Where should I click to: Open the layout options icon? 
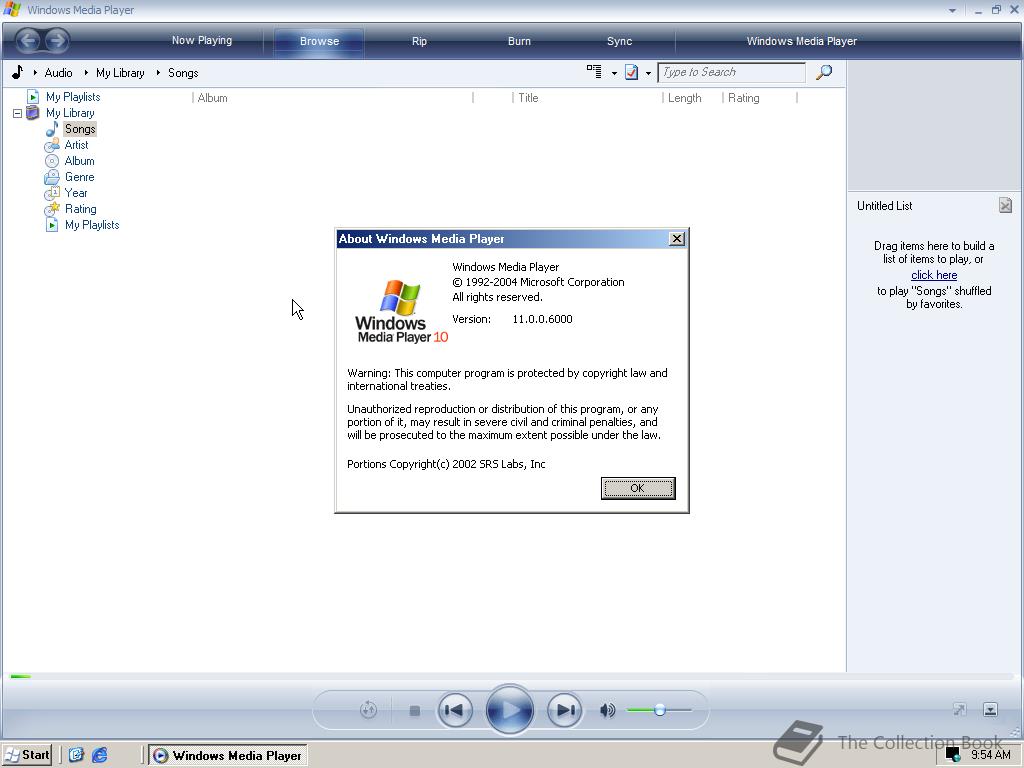pos(631,72)
